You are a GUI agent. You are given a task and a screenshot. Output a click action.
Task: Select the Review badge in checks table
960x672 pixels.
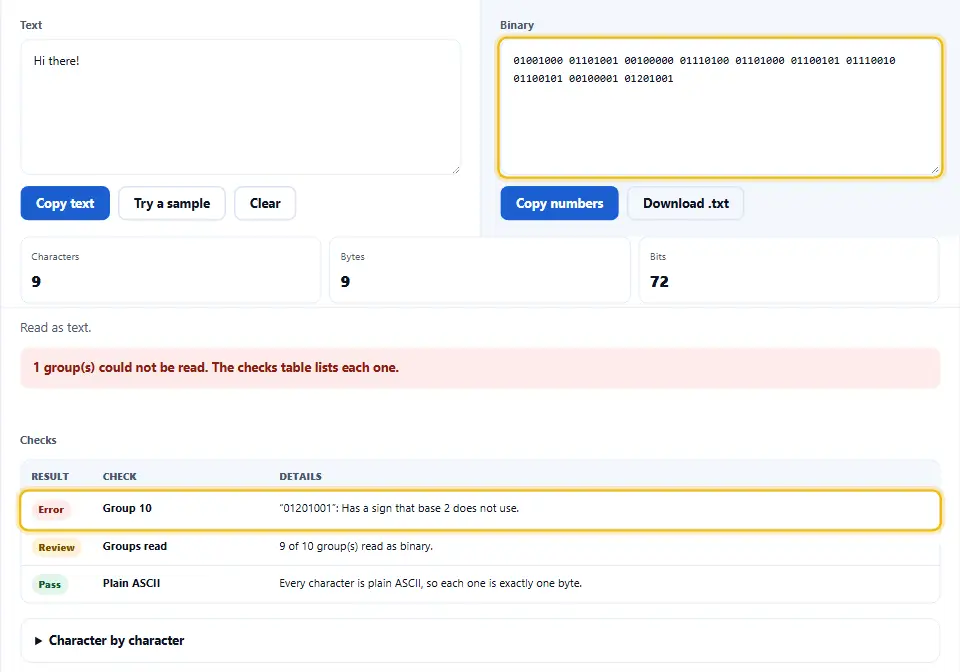[56, 547]
